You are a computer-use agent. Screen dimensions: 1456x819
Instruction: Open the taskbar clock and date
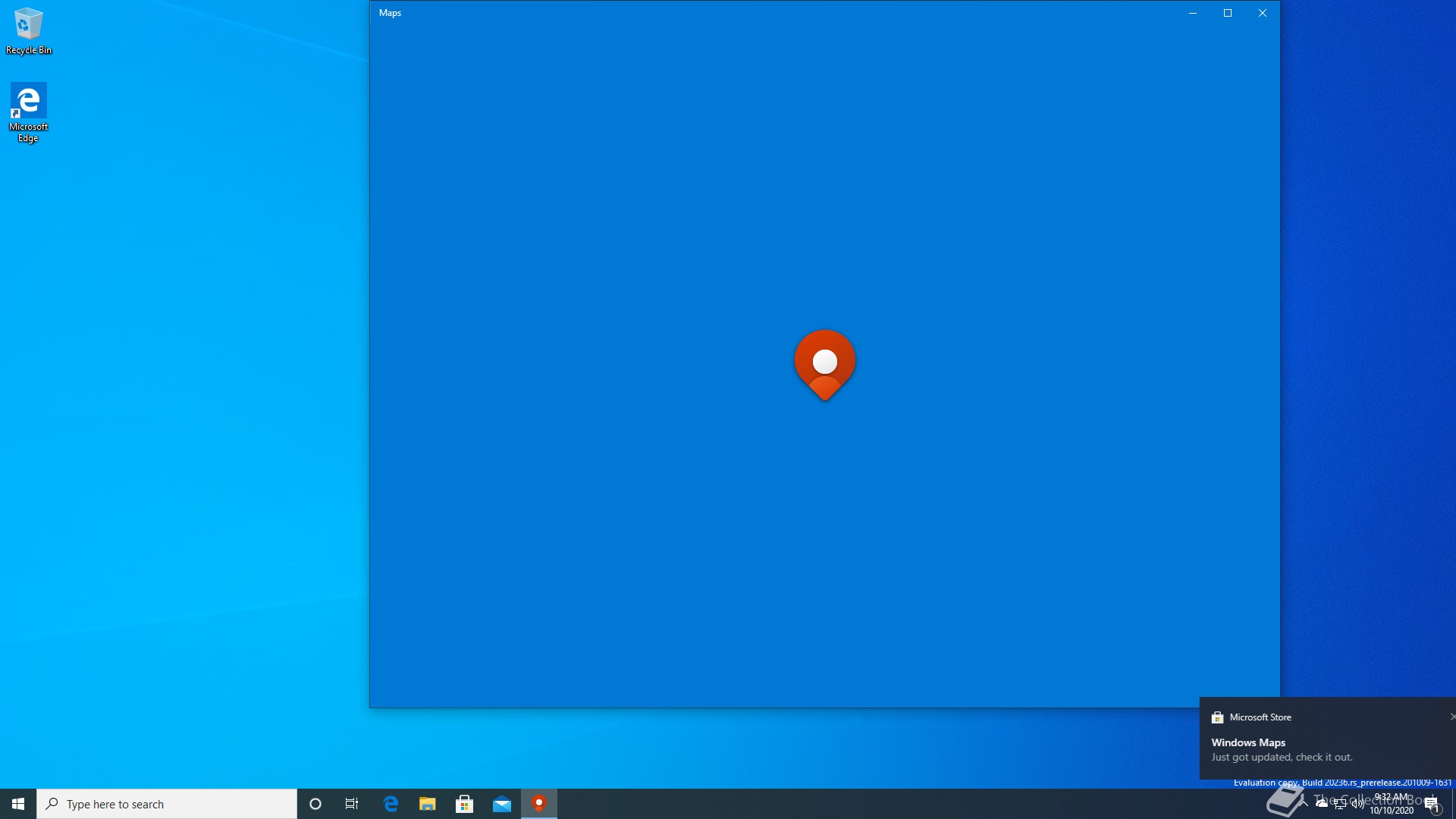pyautogui.click(x=1392, y=804)
